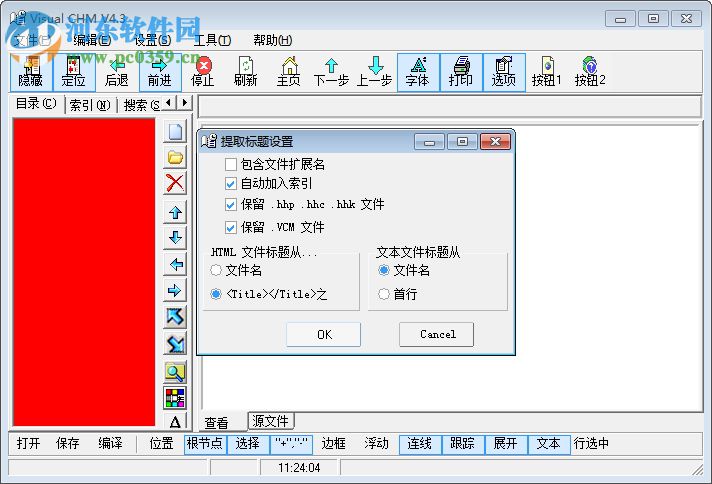Viewport: 712px width, 484px height.
Task: Click the blue left arrow icon
Action: point(175,264)
